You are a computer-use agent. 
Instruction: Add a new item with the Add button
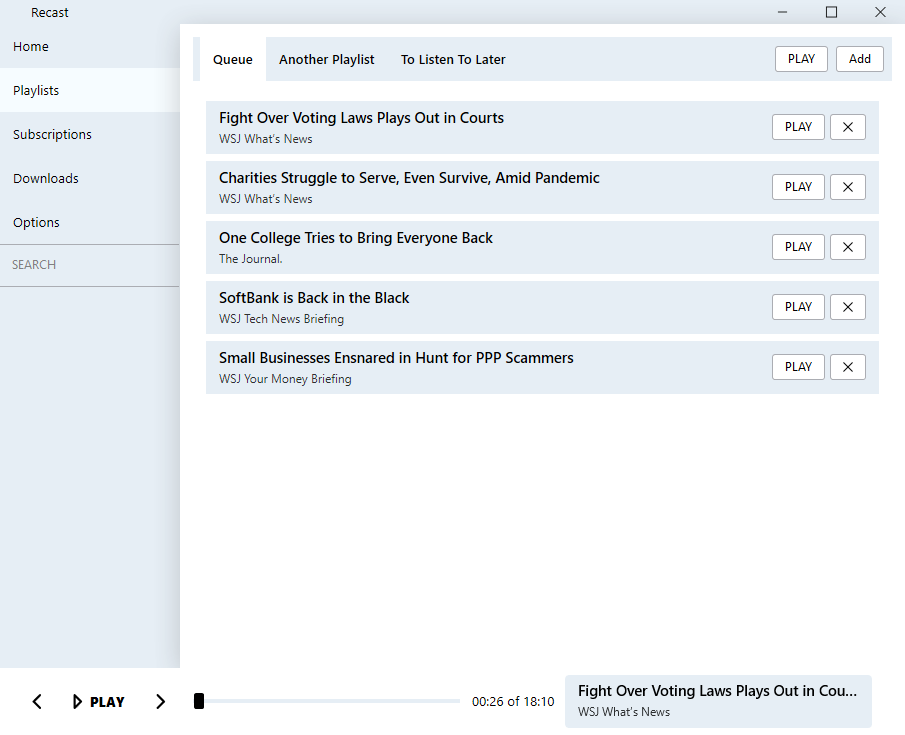859,58
